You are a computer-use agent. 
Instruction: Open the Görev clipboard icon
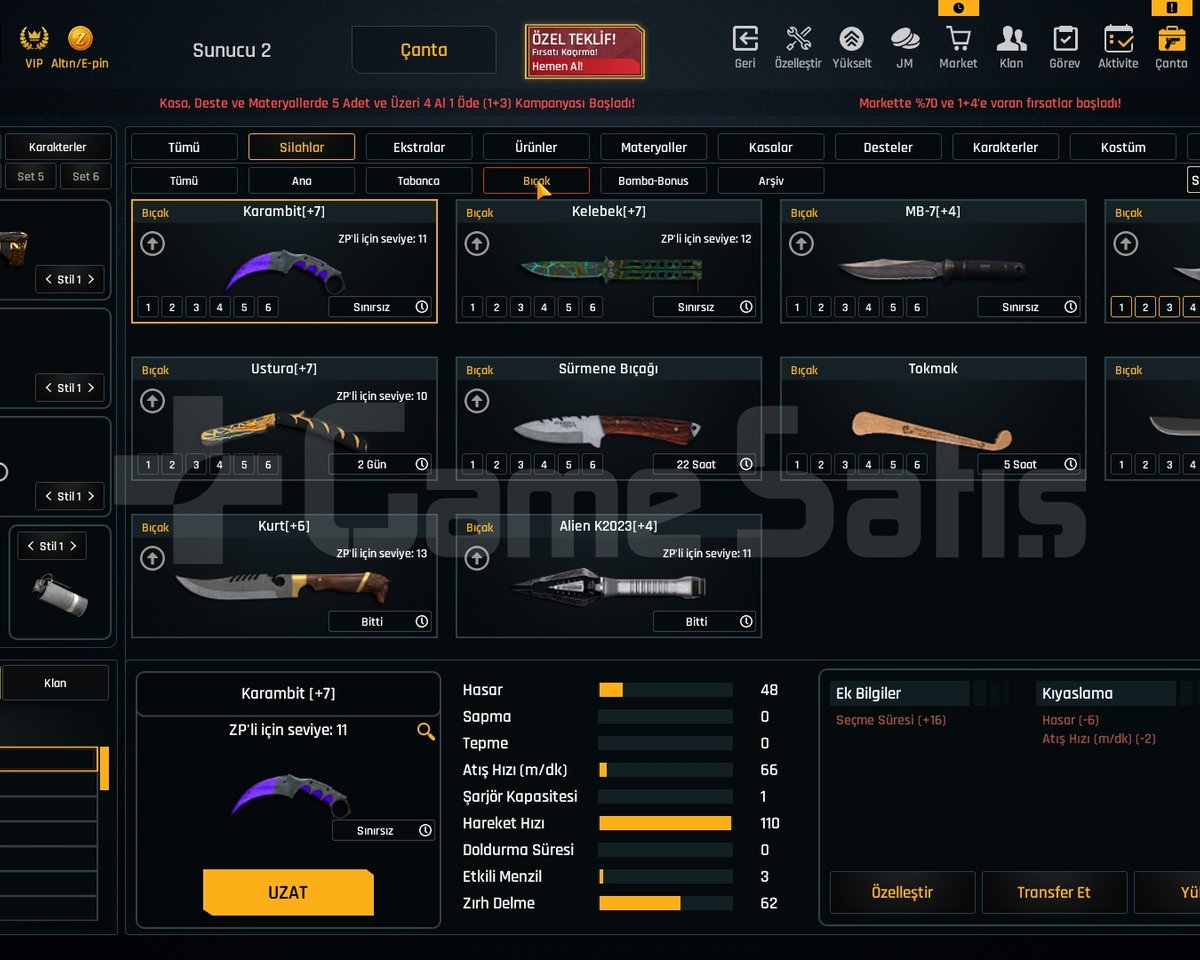(1065, 39)
